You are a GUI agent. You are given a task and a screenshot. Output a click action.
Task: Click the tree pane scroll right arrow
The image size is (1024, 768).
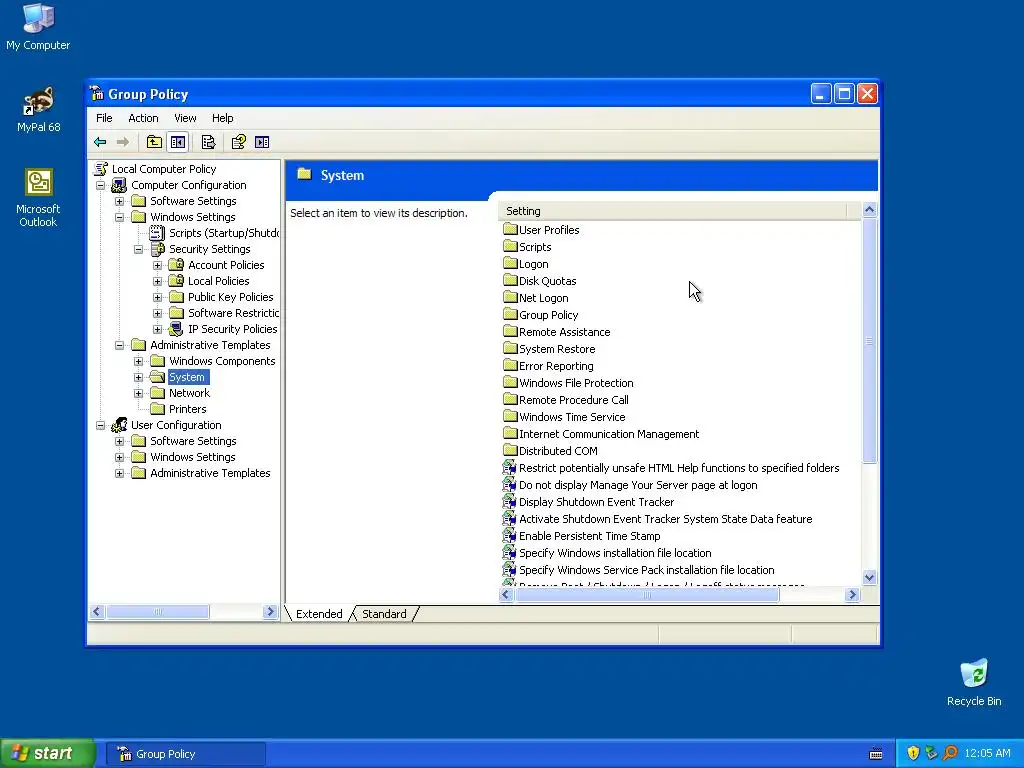tap(270, 611)
